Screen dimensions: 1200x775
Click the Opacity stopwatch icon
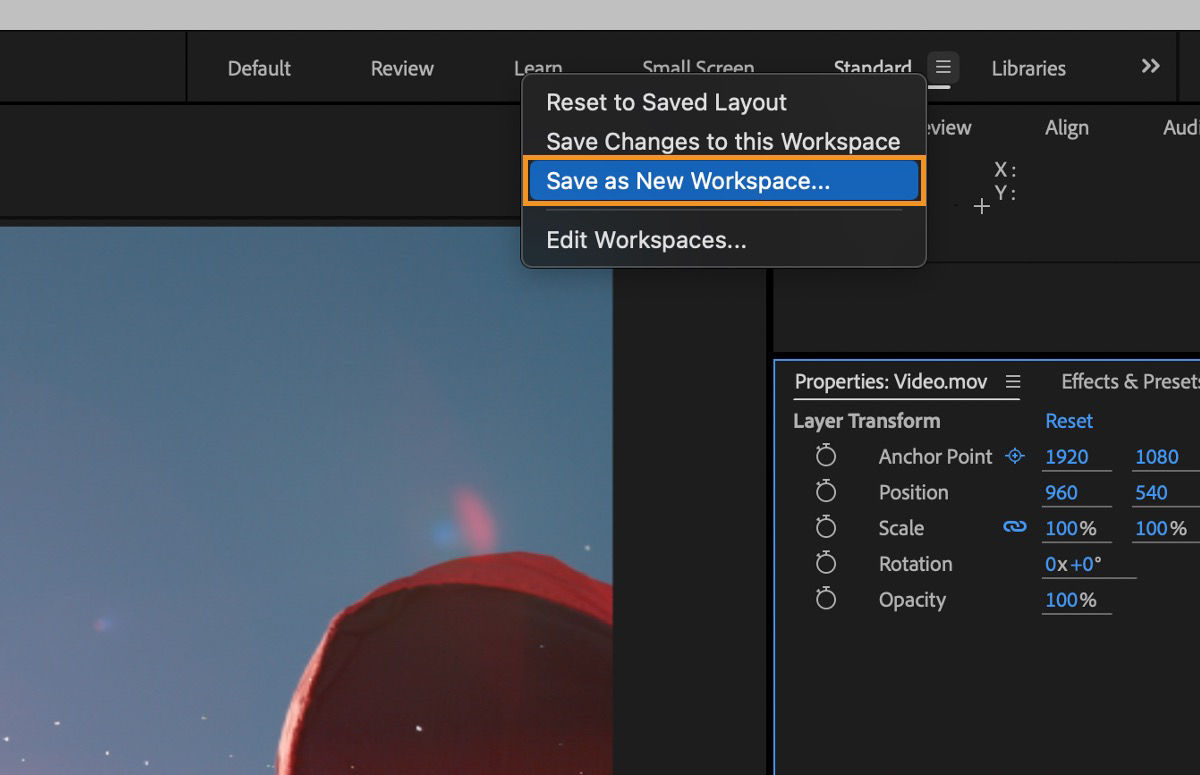tap(826, 599)
